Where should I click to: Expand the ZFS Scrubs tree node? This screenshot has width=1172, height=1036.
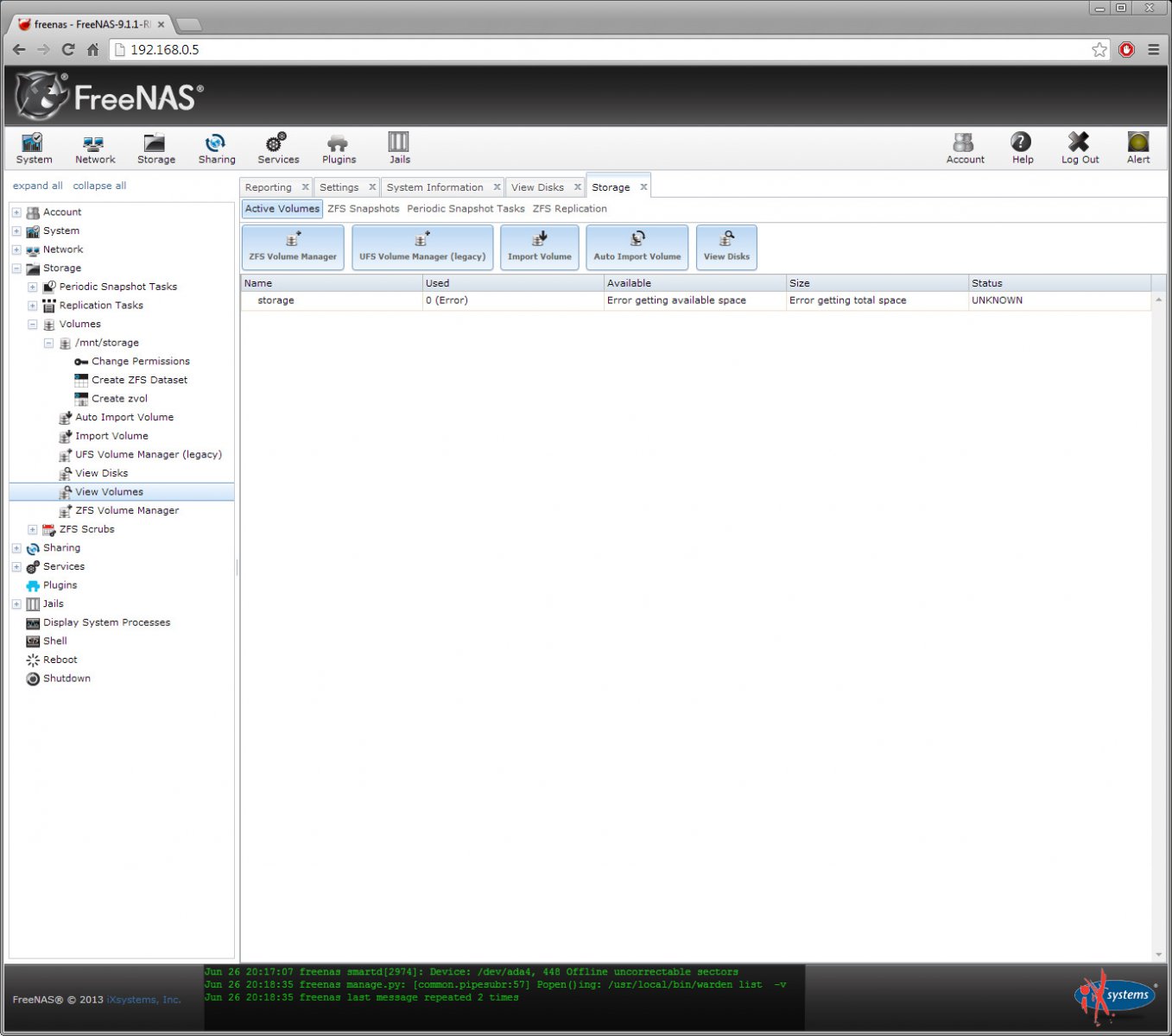(x=33, y=529)
